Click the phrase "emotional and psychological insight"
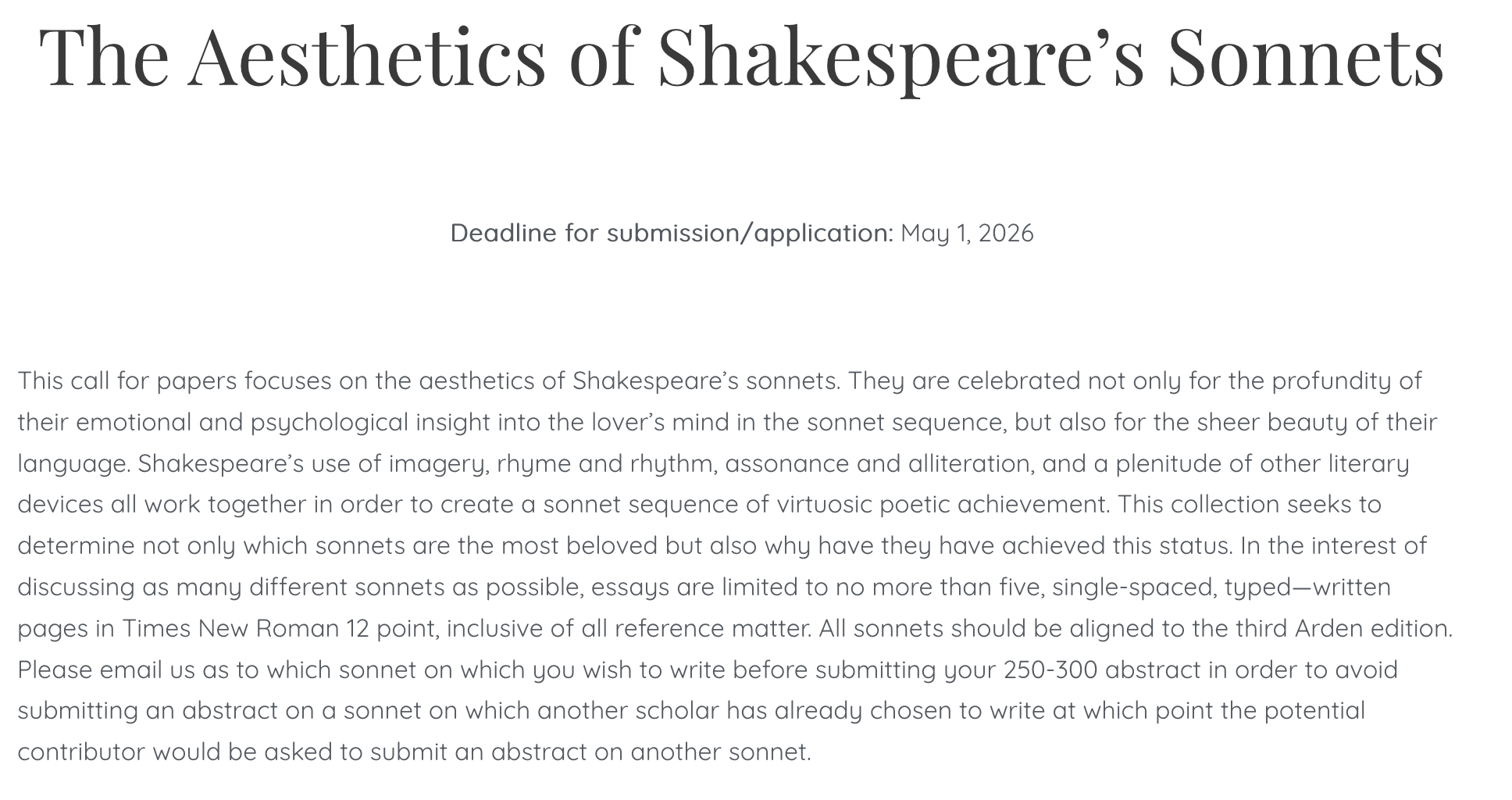Viewport: 1512px width, 800px height. pos(281,422)
